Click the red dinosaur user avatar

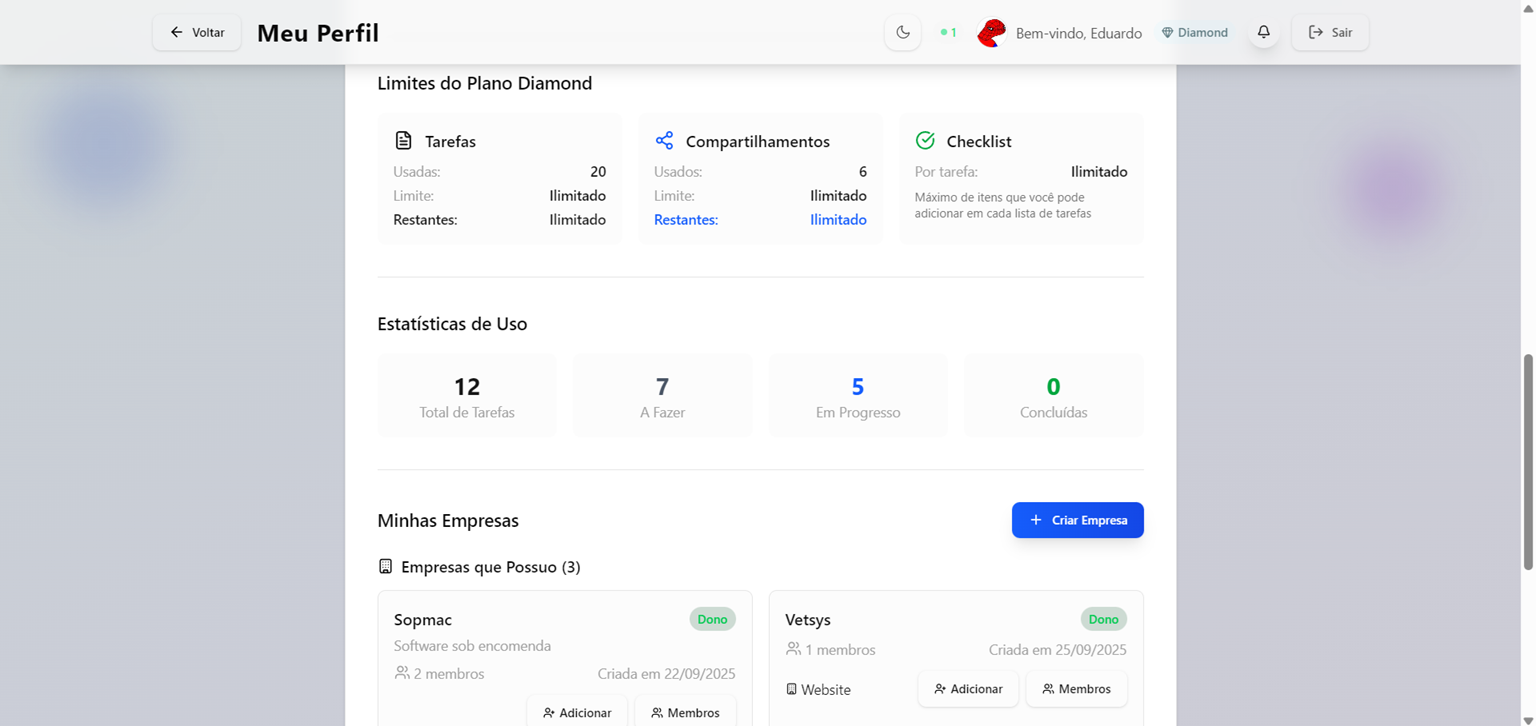(x=991, y=33)
